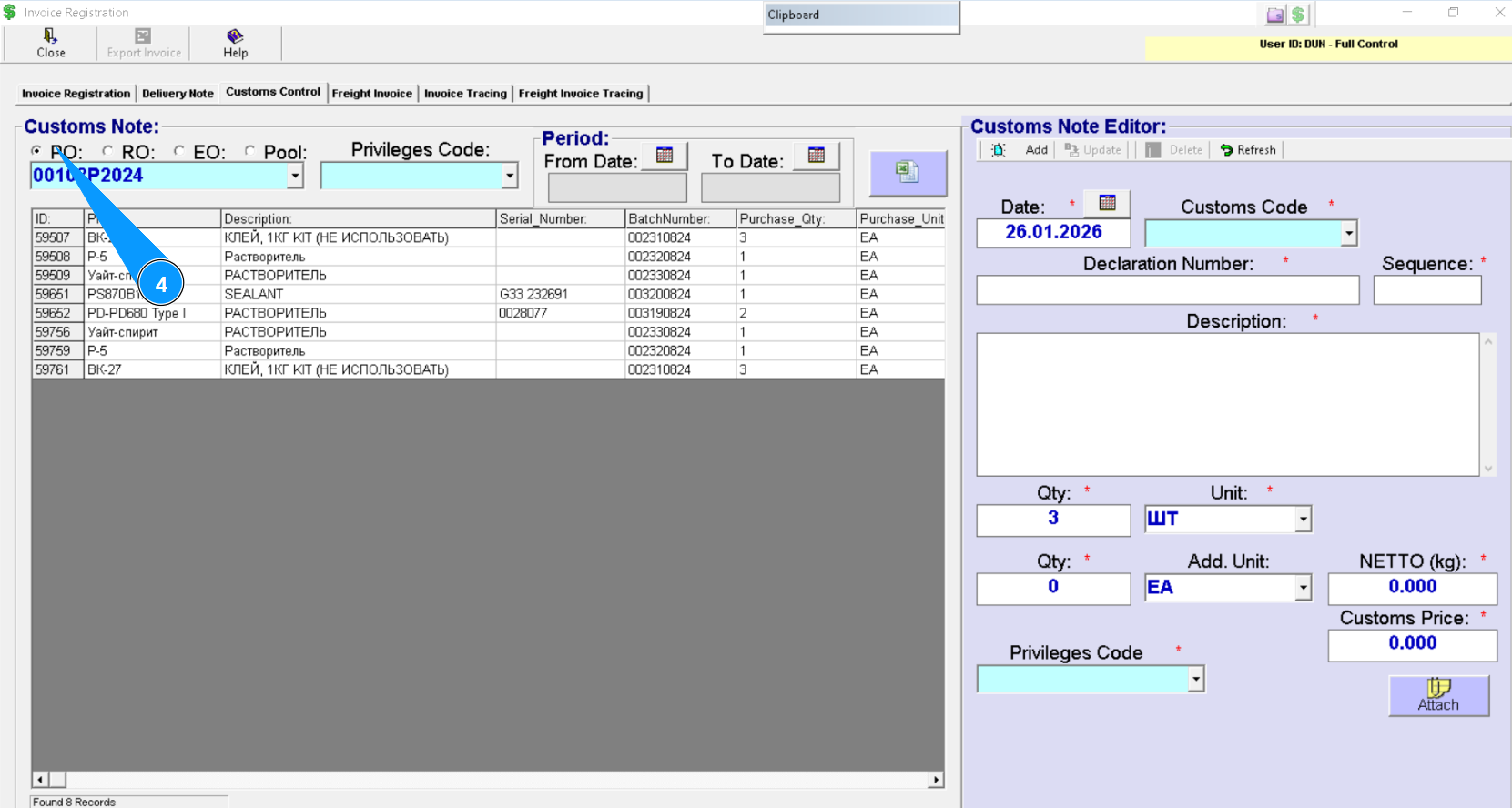Click the BatchNumber column header

[x=680, y=218]
